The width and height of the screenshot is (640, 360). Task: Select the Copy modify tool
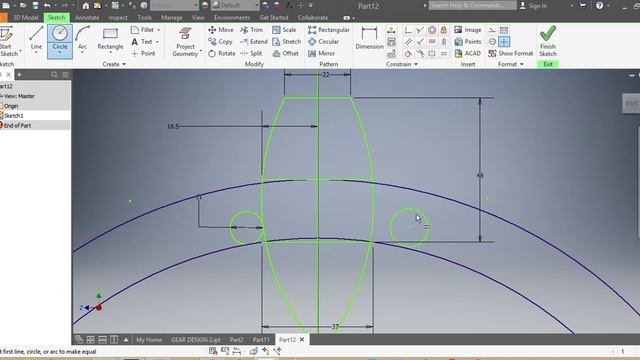(220, 42)
